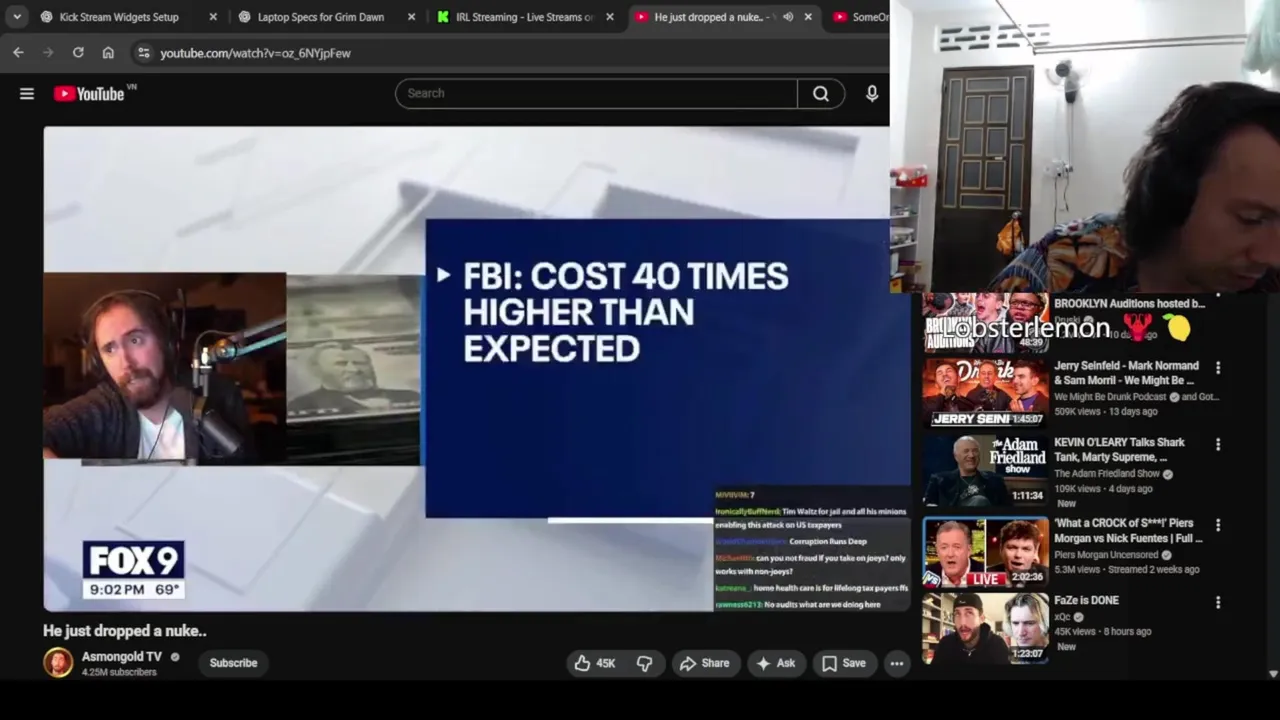Search with voice microphone icon
Viewport: 1280px width, 720px height.
click(x=872, y=93)
